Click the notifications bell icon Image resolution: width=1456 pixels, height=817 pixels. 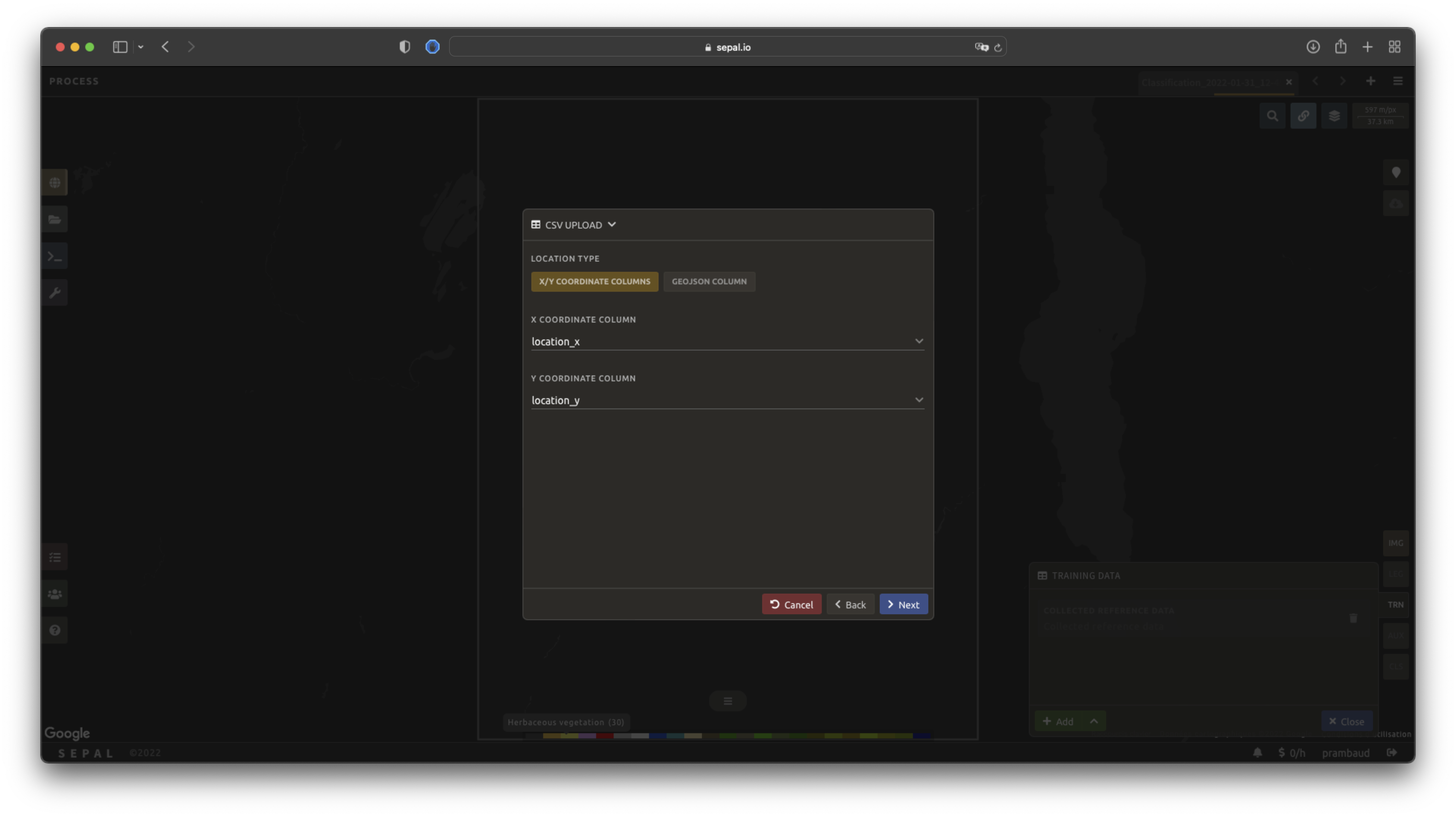[1257, 753]
